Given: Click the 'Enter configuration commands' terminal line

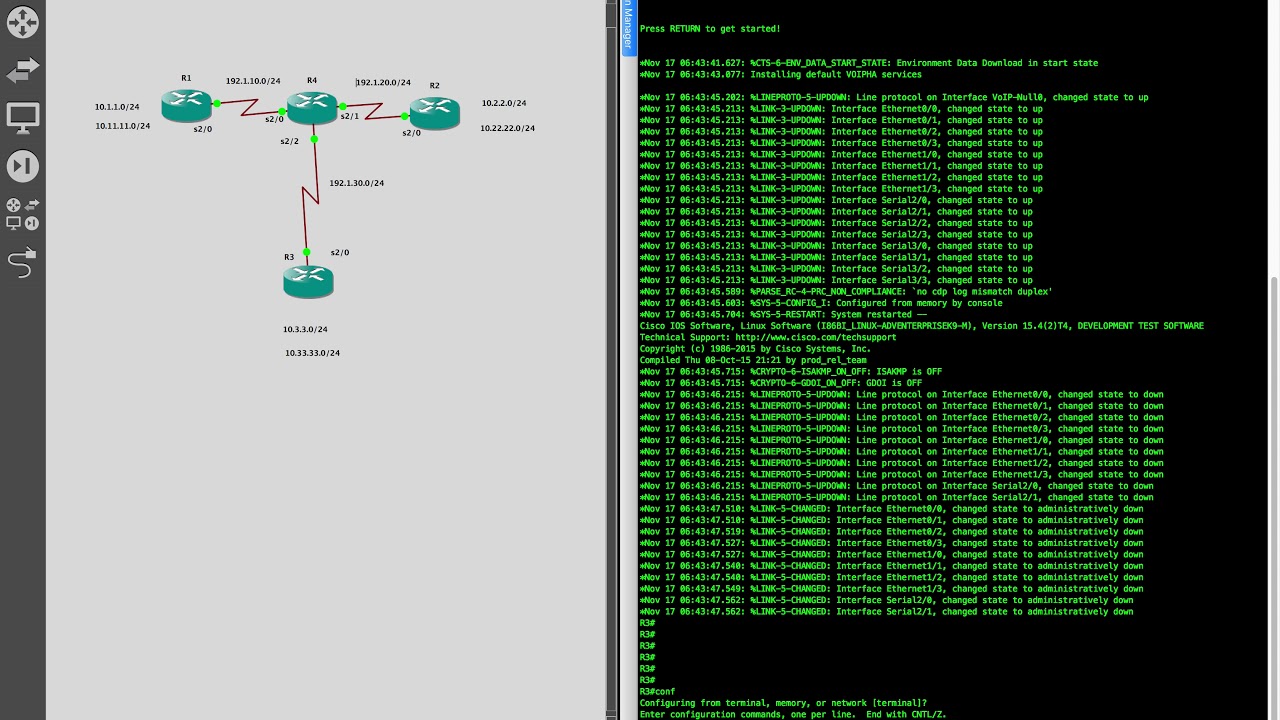Looking at the screenshot, I should 792,714.
